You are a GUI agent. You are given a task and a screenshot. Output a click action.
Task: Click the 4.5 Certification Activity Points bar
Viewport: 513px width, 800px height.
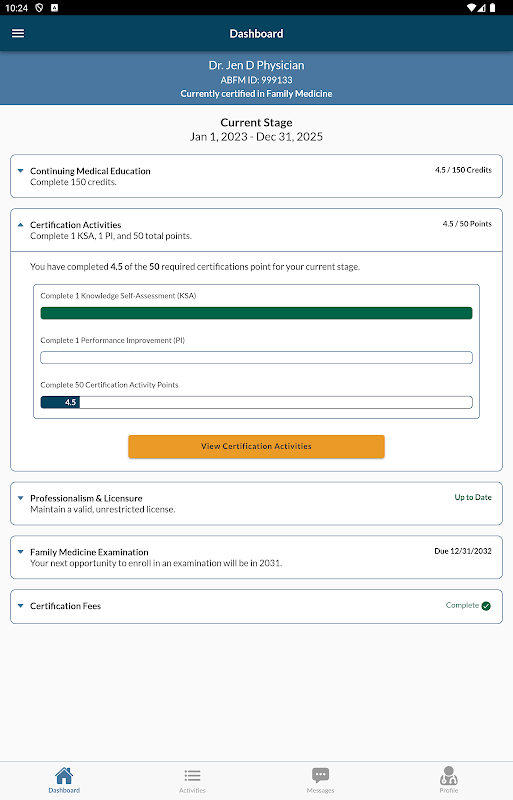[256, 402]
